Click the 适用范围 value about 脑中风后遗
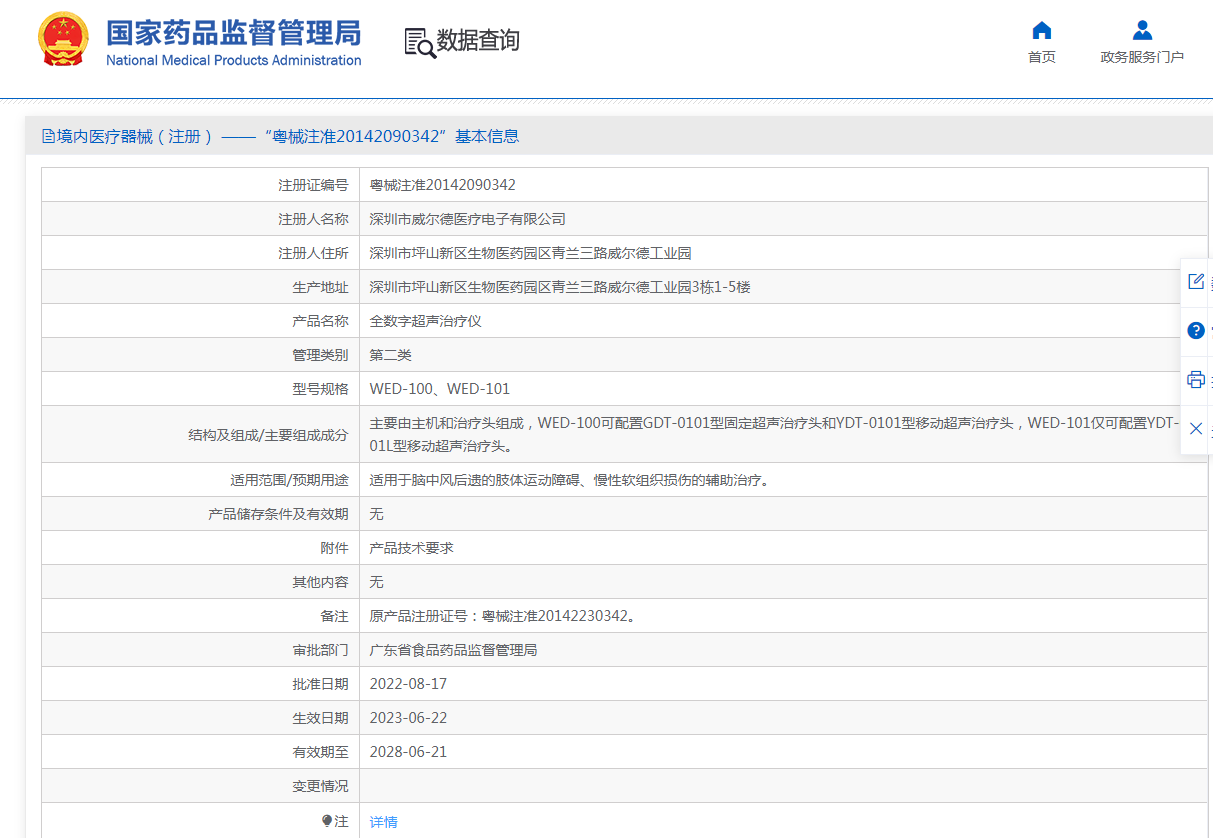Viewport: 1213px width, 838px height. [572, 480]
